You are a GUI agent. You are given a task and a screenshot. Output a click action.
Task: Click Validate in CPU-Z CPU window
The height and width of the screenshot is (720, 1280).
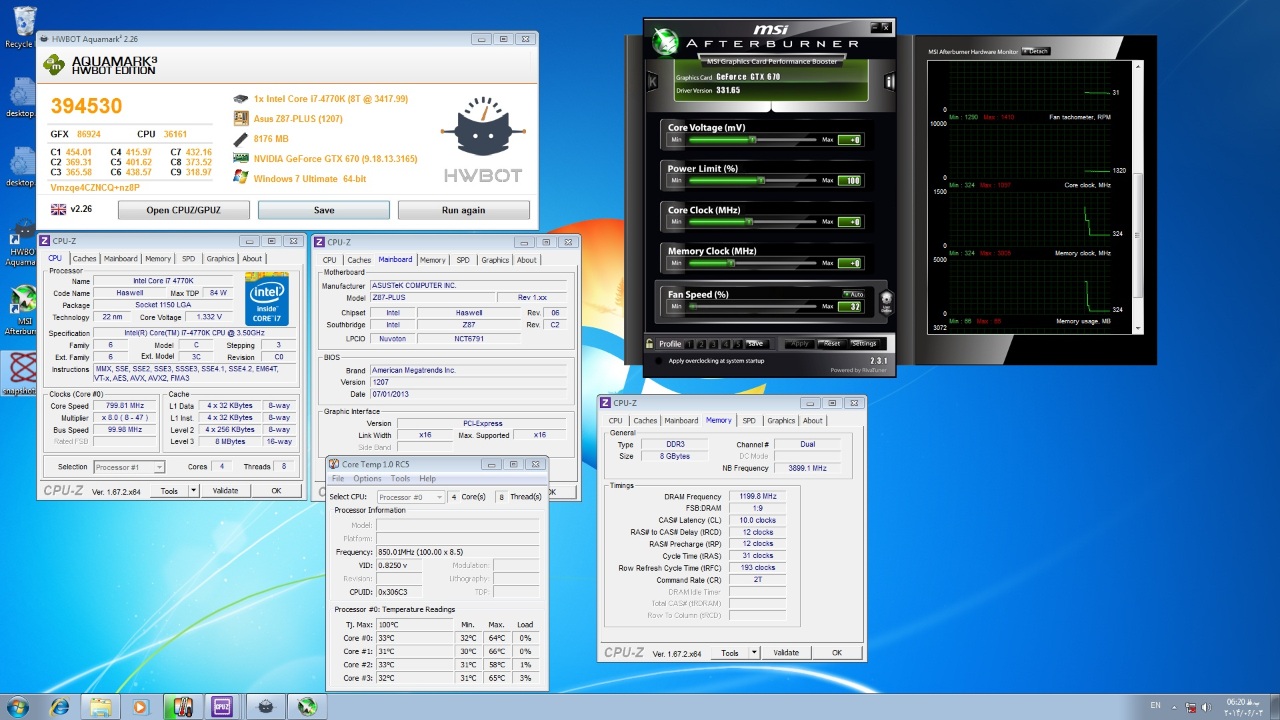[226, 491]
